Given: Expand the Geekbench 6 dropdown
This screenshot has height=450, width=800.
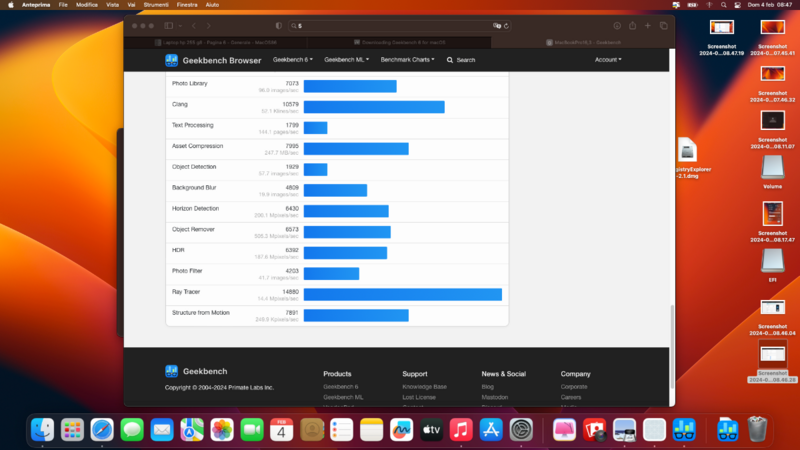Looking at the screenshot, I should (292, 60).
